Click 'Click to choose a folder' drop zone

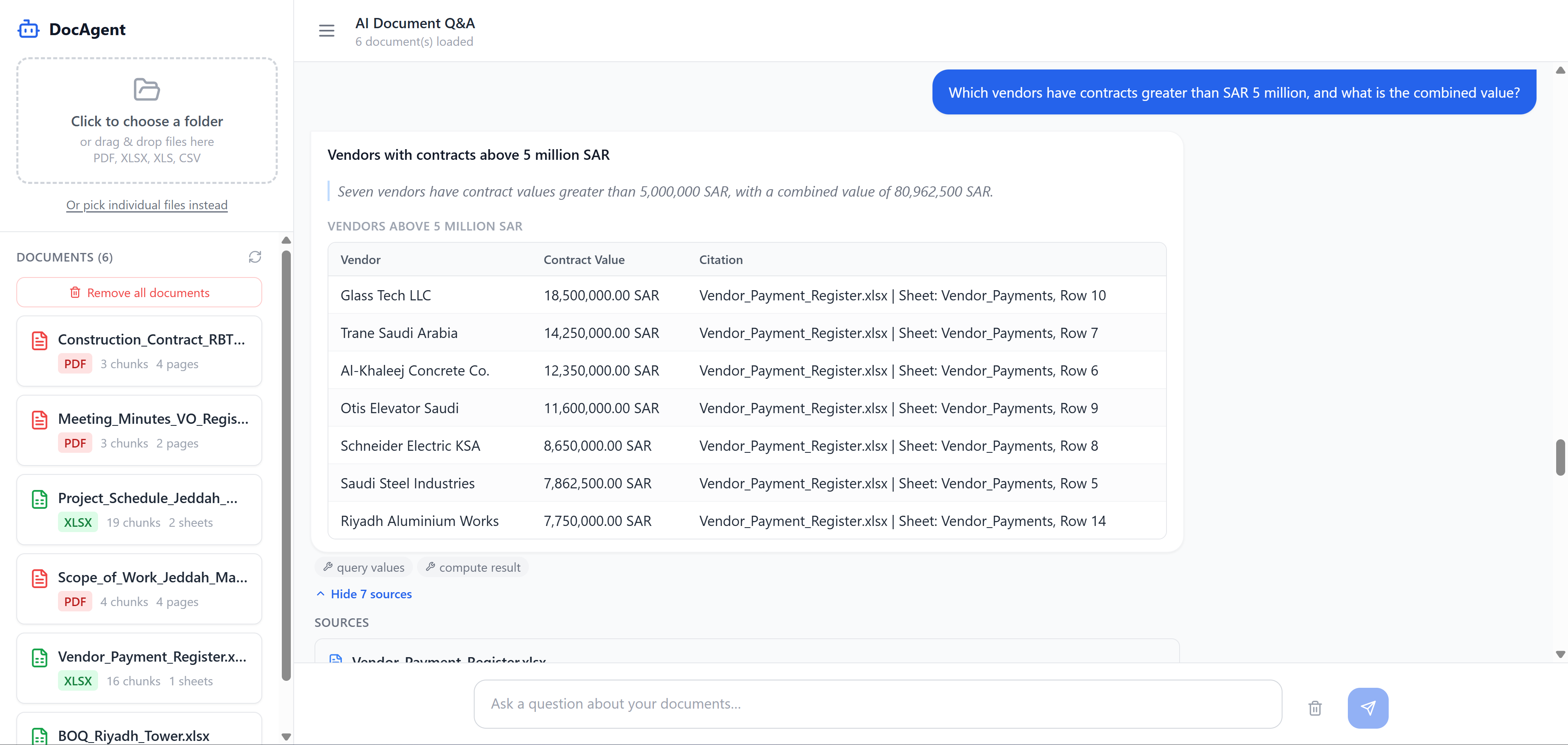(147, 121)
